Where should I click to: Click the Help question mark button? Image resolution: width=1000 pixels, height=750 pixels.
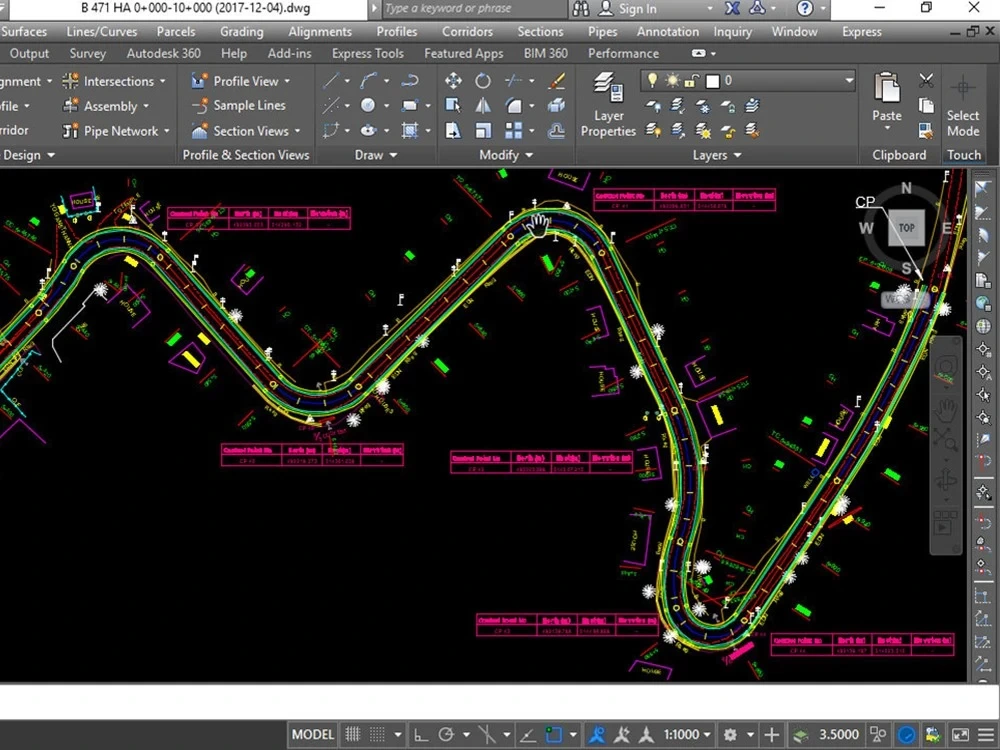pyautogui.click(x=805, y=8)
